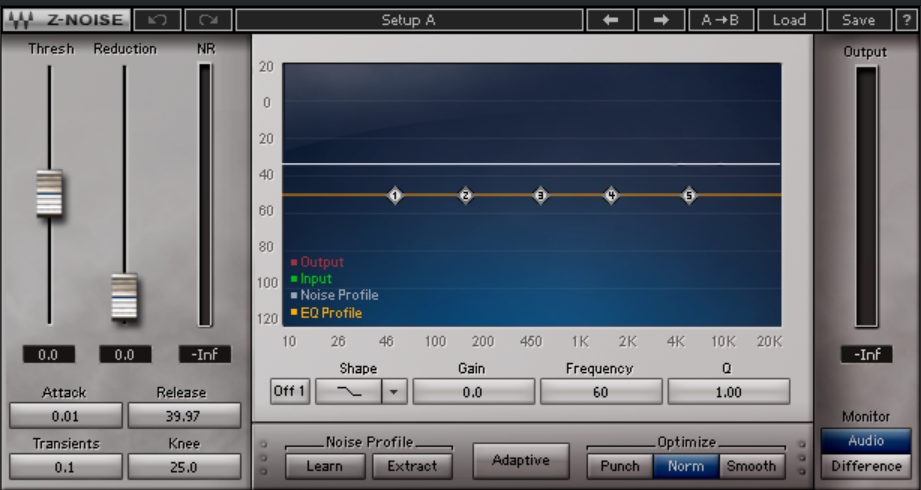
Task: Copy setup with A→B button
Action: [x=721, y=20]
